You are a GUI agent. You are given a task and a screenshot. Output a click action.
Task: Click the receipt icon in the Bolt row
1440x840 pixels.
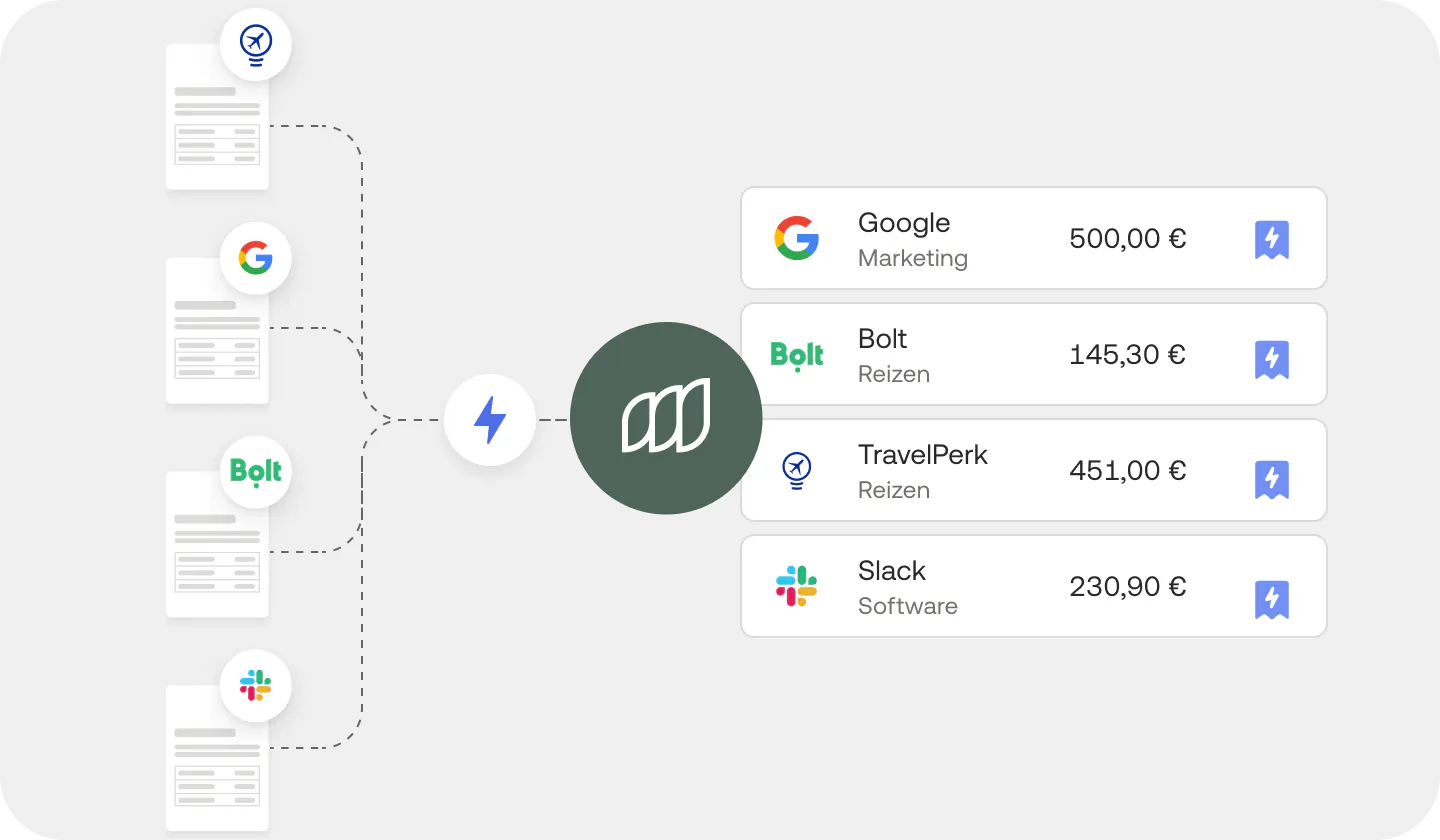(x=1272, y=360)
